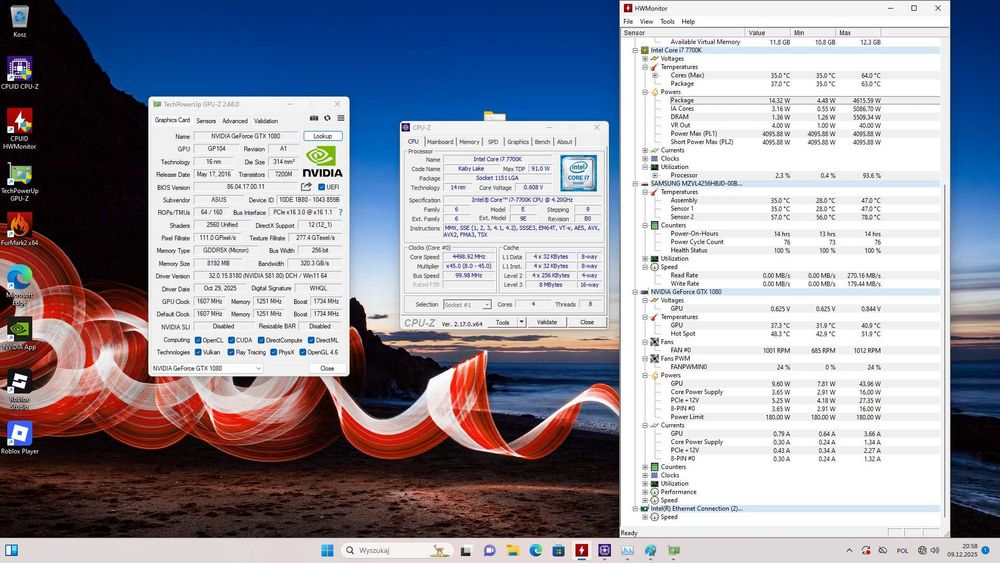Select the CPUID CPU-Z desktop shortcut
The image size is (1000, 563).
click(20, 72)
